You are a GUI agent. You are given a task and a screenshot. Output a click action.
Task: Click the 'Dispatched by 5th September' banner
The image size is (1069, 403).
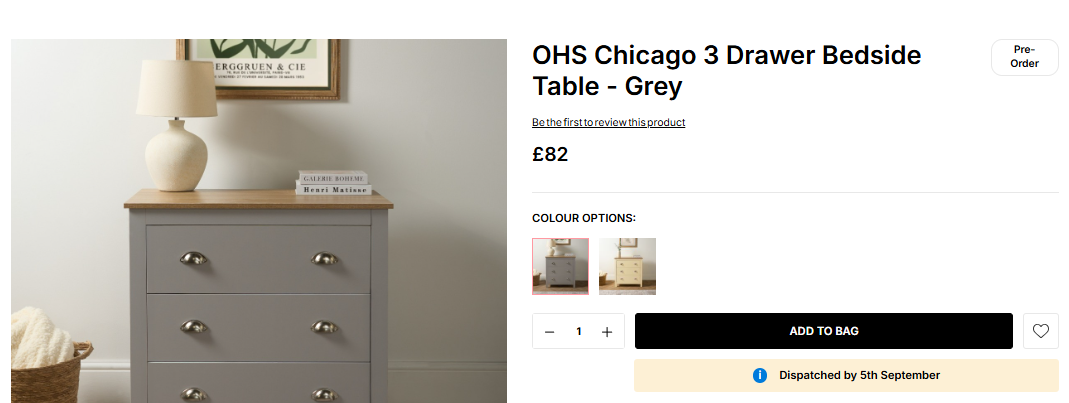coord(846,376)
